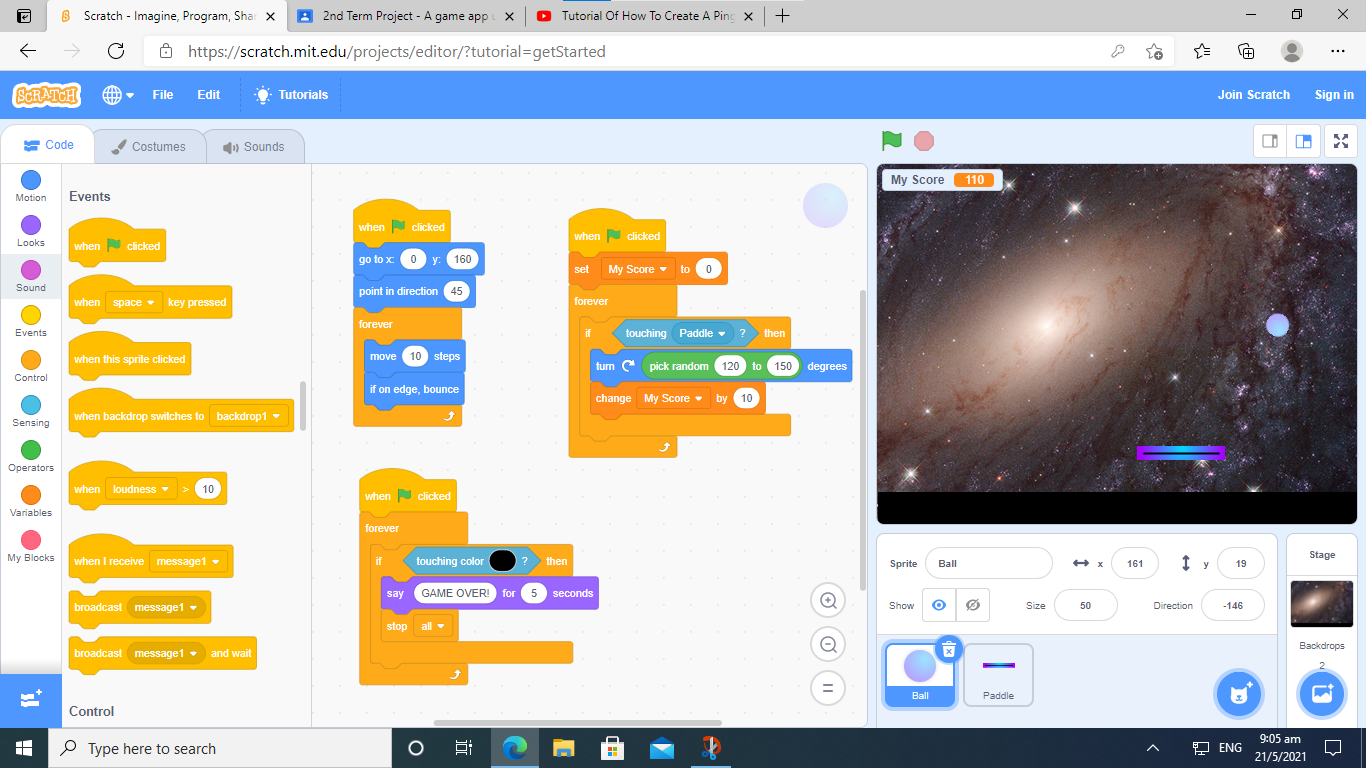Open Tutorials from the menu bar
The image size is (1366, 768).
(291, 95)
